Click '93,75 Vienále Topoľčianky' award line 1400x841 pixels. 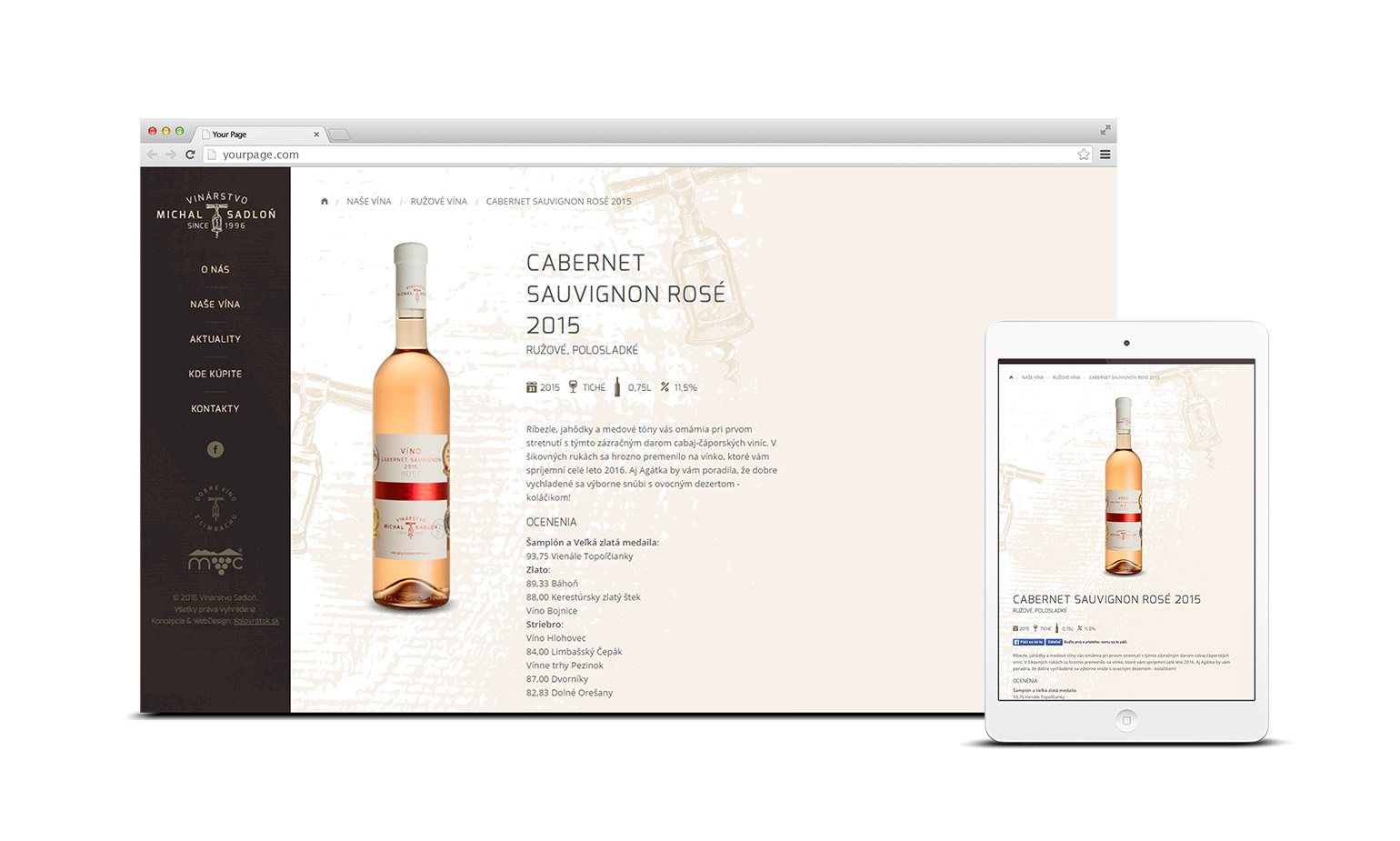[579, 556]
